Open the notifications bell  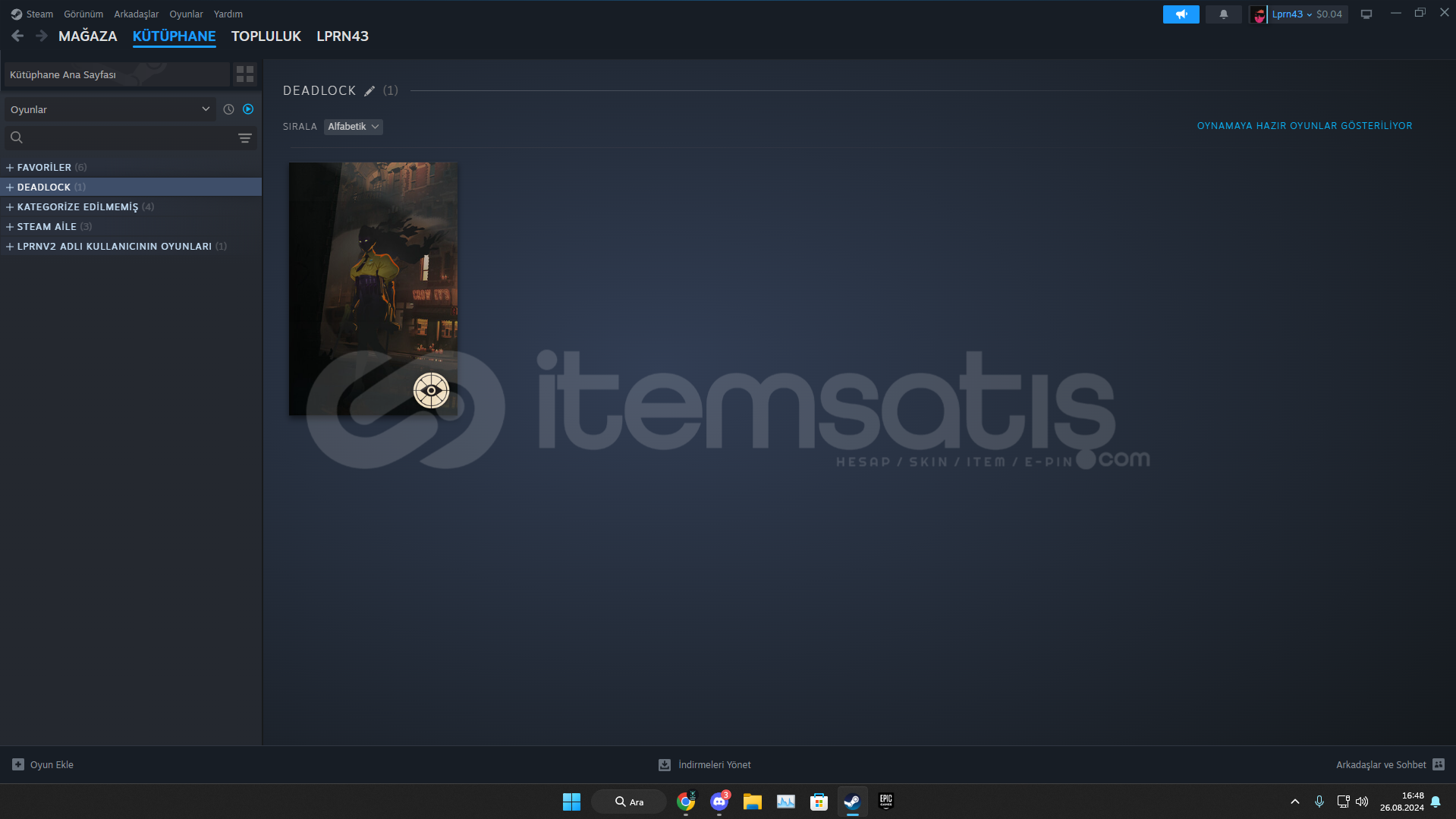1223,14
